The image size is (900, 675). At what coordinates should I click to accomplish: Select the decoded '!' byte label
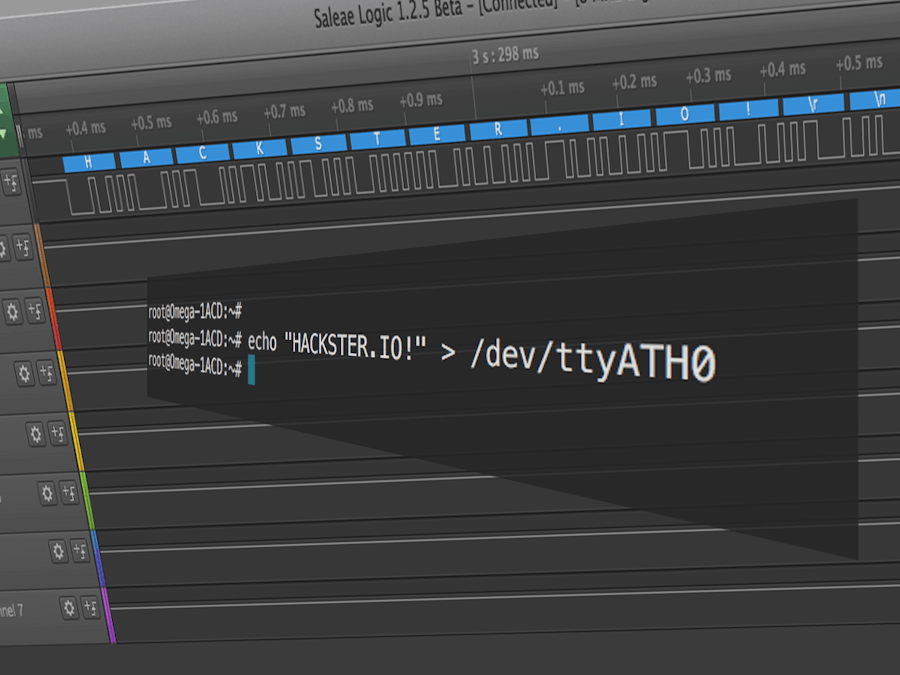[x=748, y=108]
